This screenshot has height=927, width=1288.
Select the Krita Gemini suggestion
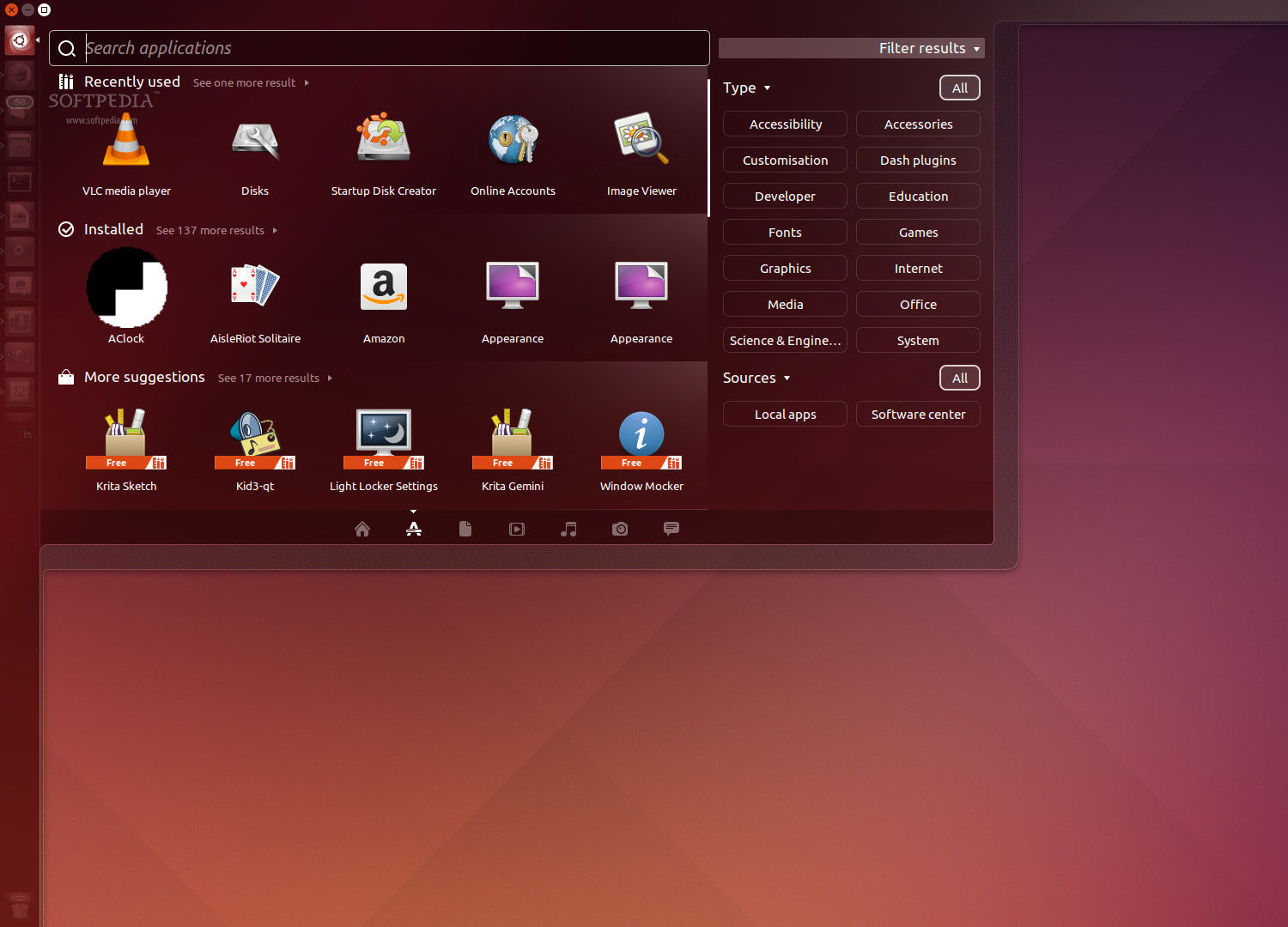[513, 450]
